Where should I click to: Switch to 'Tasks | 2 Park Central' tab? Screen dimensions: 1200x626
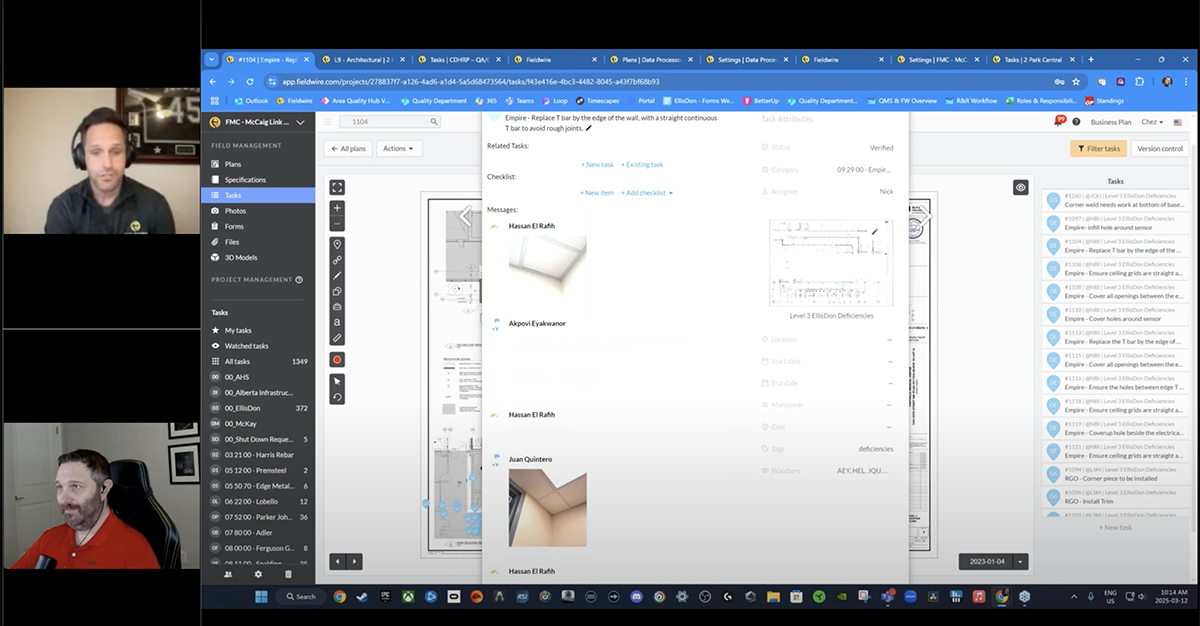pos(1035,59)
